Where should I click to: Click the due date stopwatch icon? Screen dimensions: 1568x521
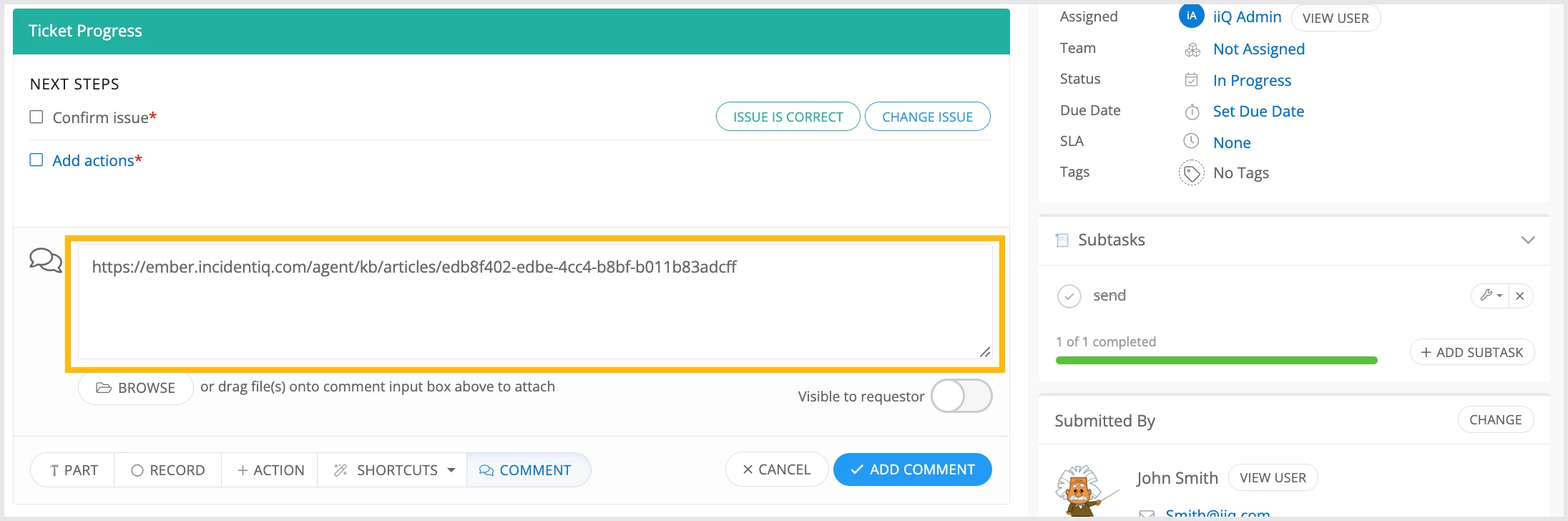(1192, 112)
